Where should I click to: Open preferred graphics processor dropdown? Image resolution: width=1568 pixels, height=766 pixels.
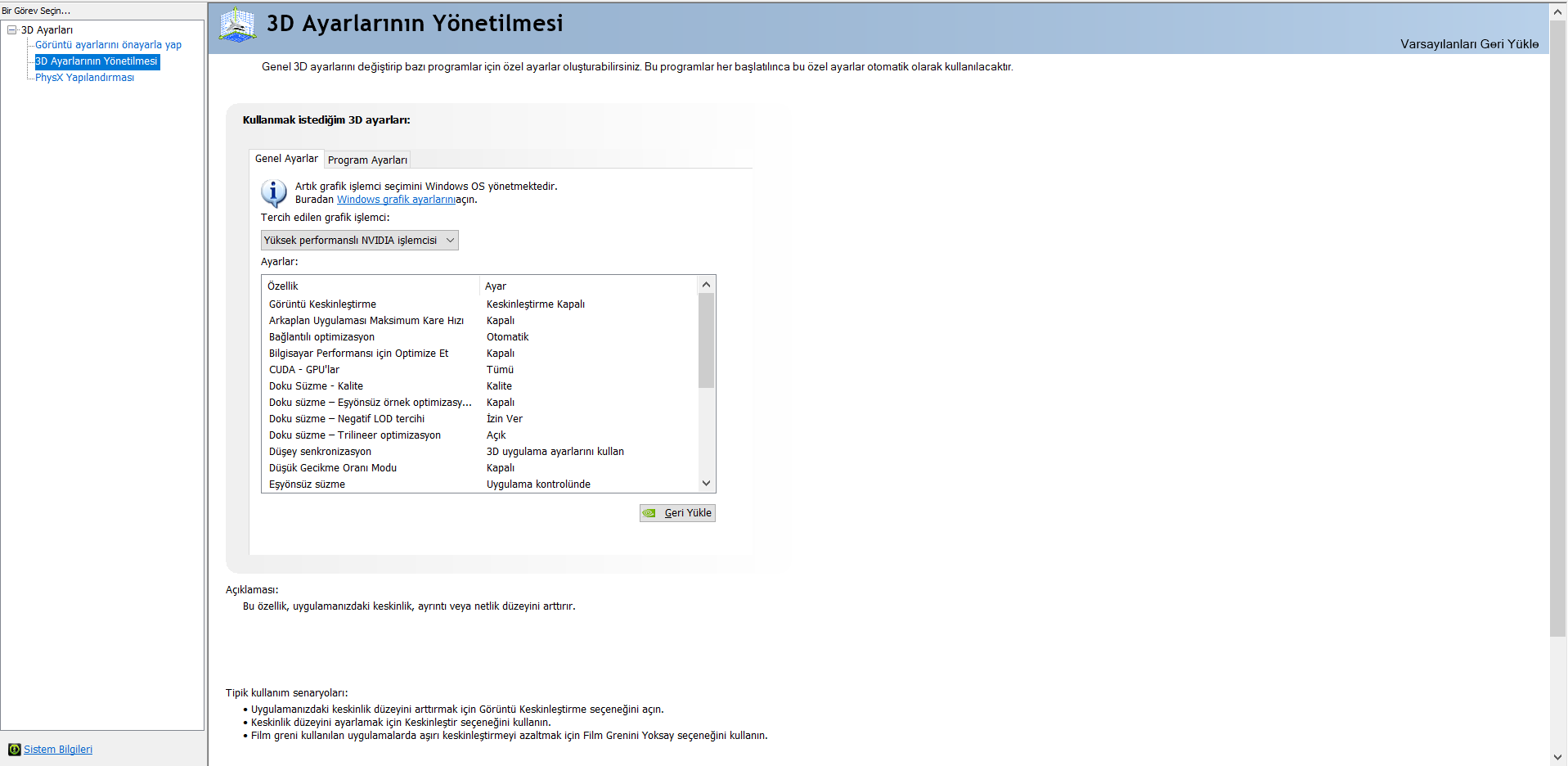pyautogui.click(x=360, y=241)
